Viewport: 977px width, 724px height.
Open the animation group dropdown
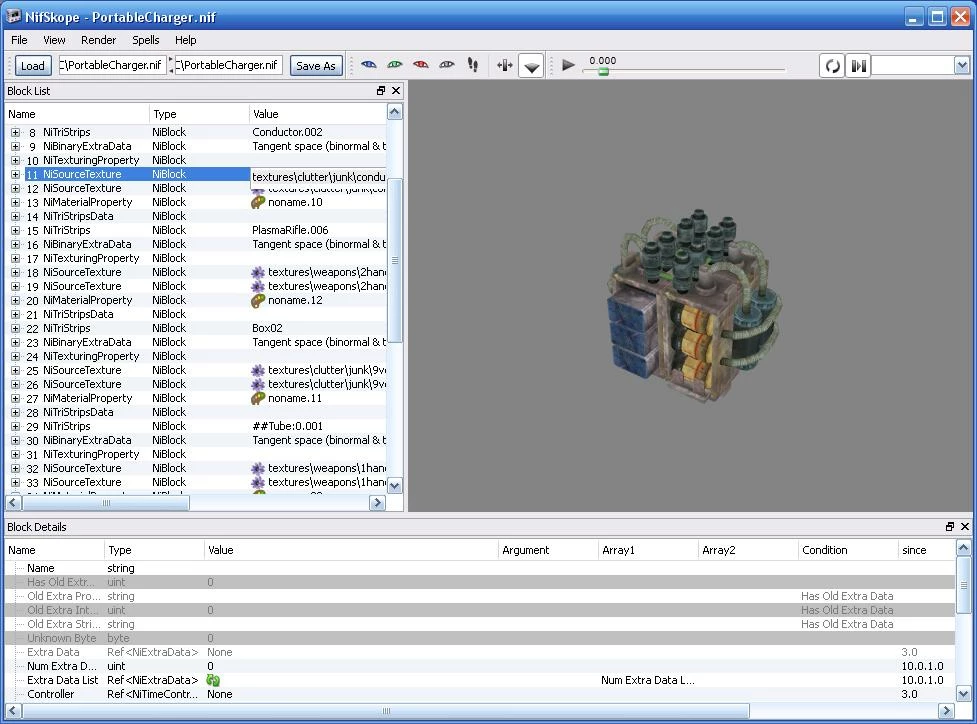tap(962, 65)
